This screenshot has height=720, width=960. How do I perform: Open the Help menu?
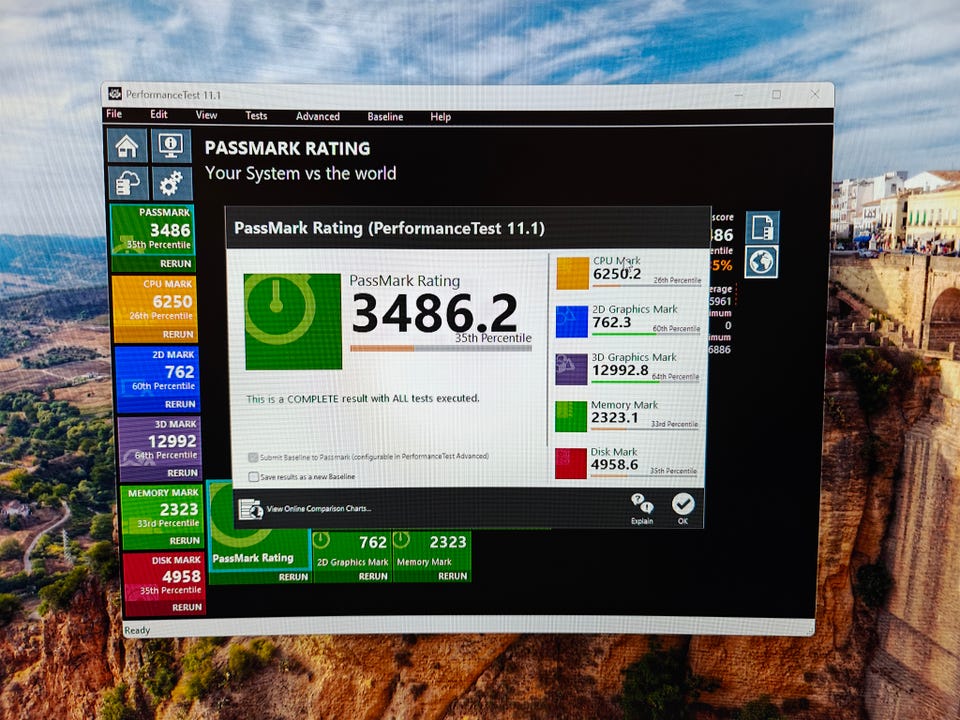440,117
